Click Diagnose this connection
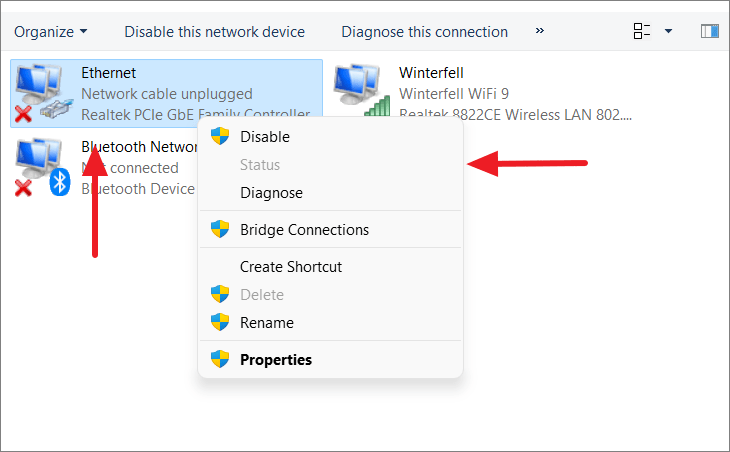This screenshot has width=730, height=452. tap(425, 32)
